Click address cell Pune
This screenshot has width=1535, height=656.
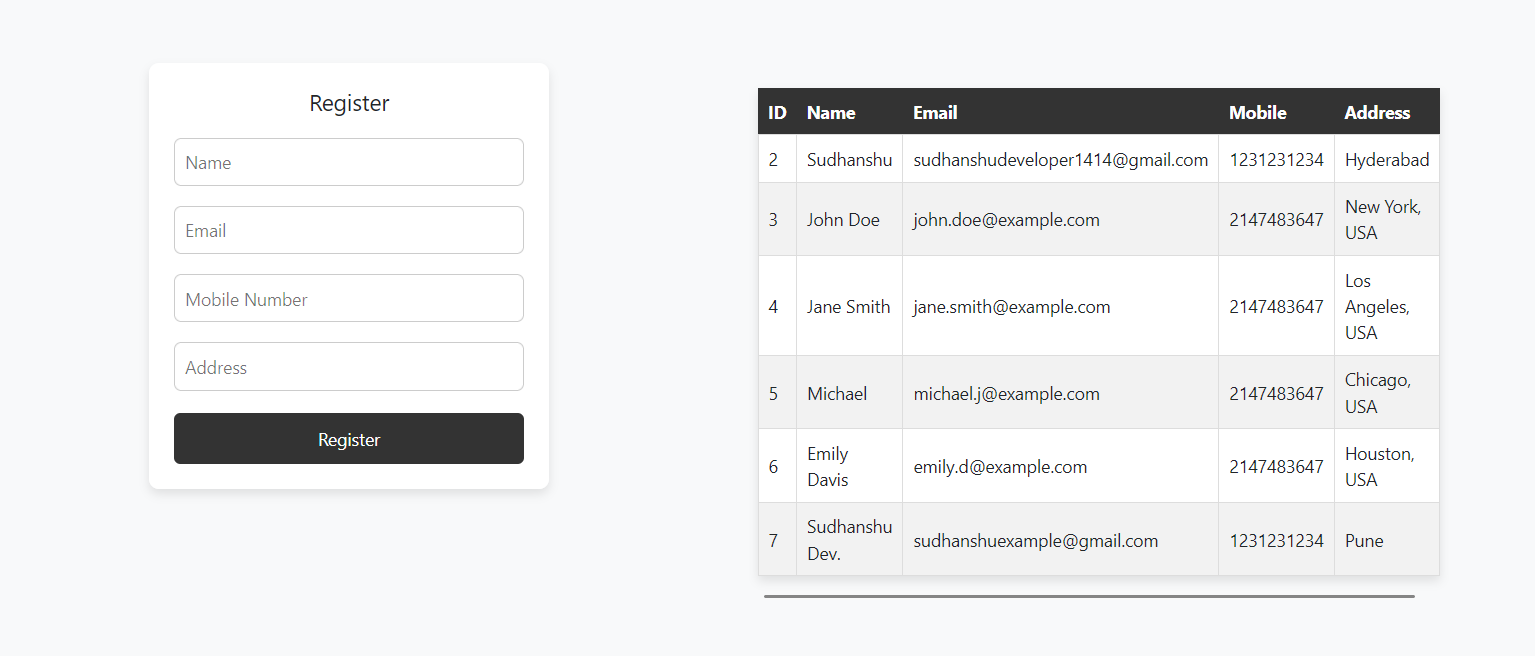point(1387,540)
